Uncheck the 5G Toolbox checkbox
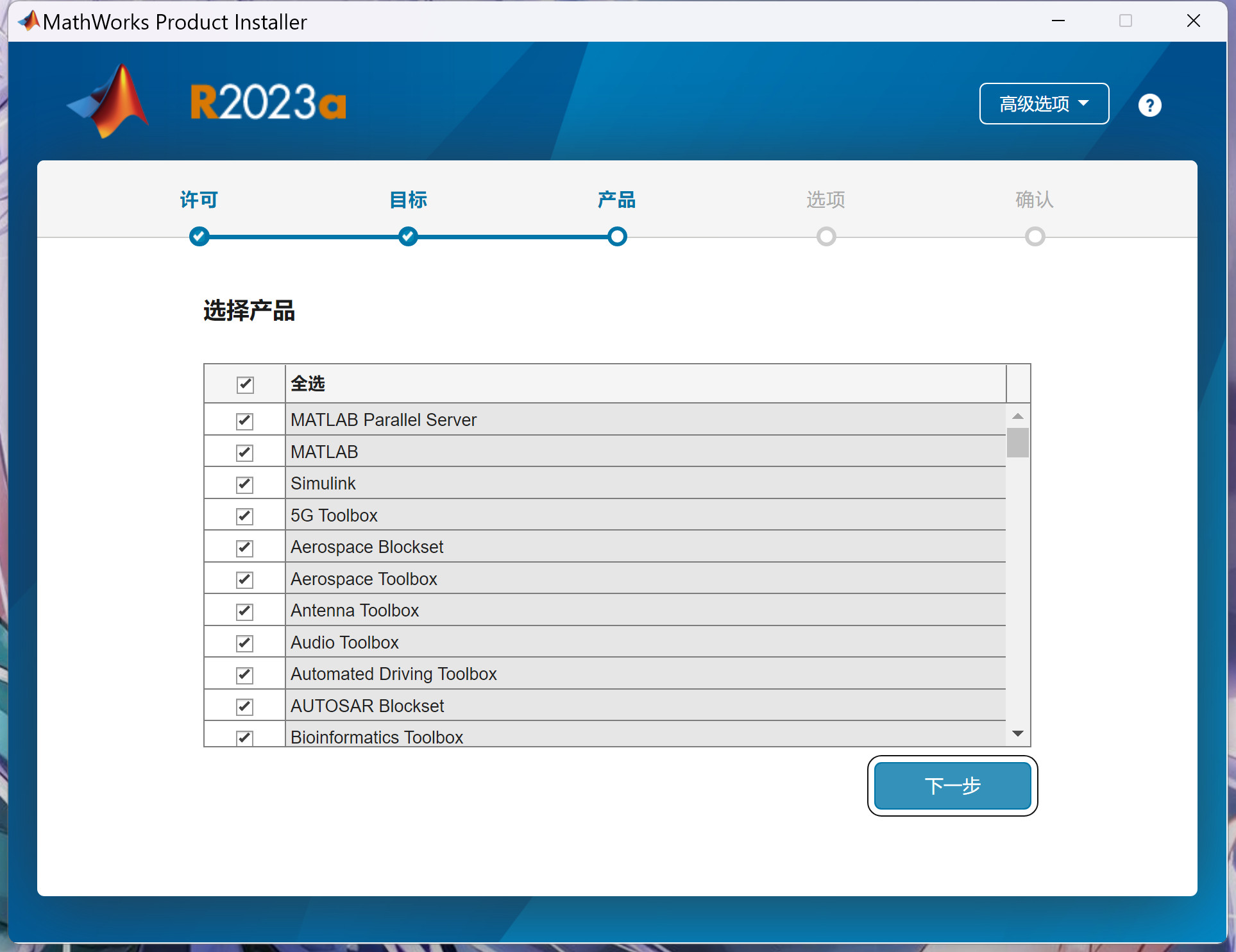Image resolution: width=1236 pixels, height=952 pixels. point(244,516)
